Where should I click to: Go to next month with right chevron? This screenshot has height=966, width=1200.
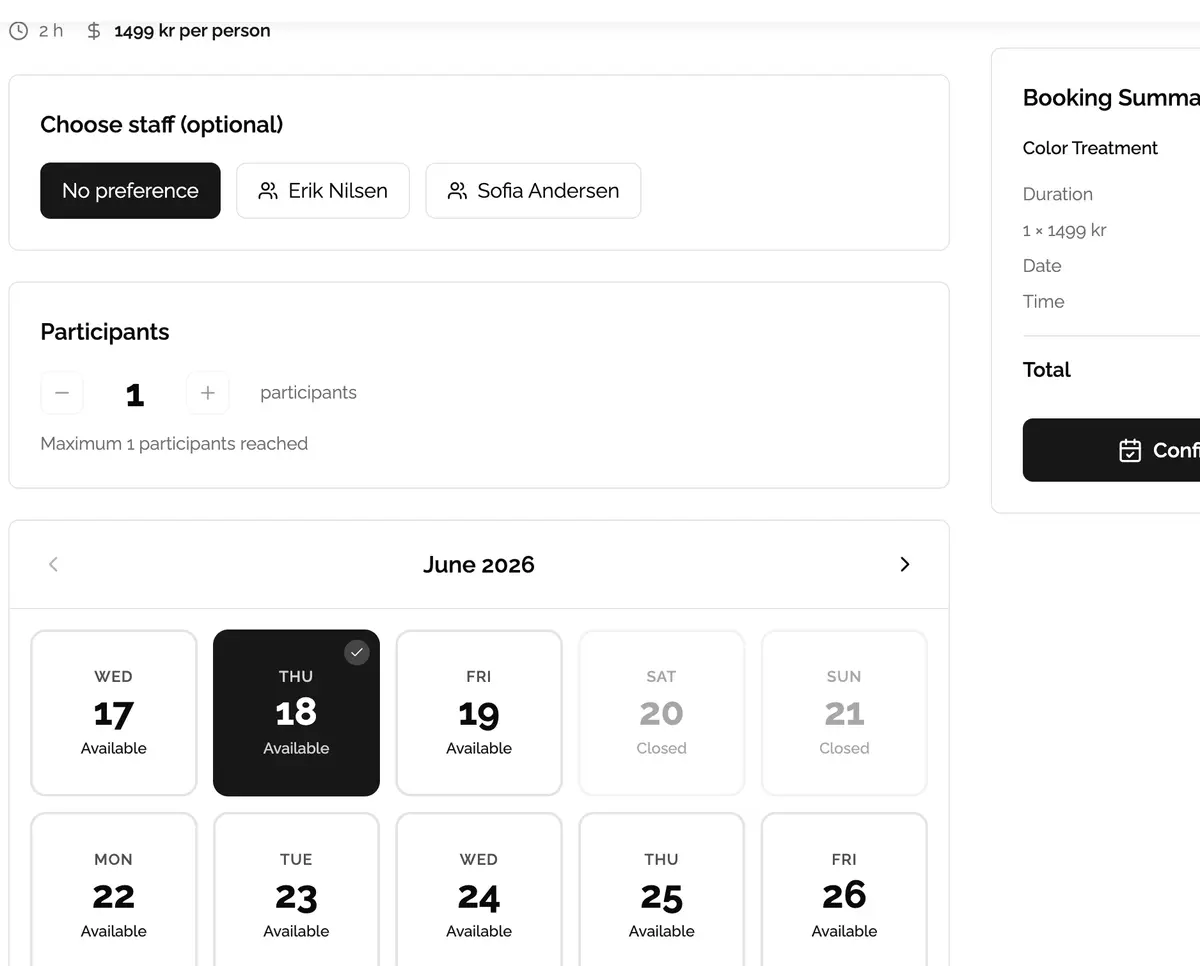(905, 564)
